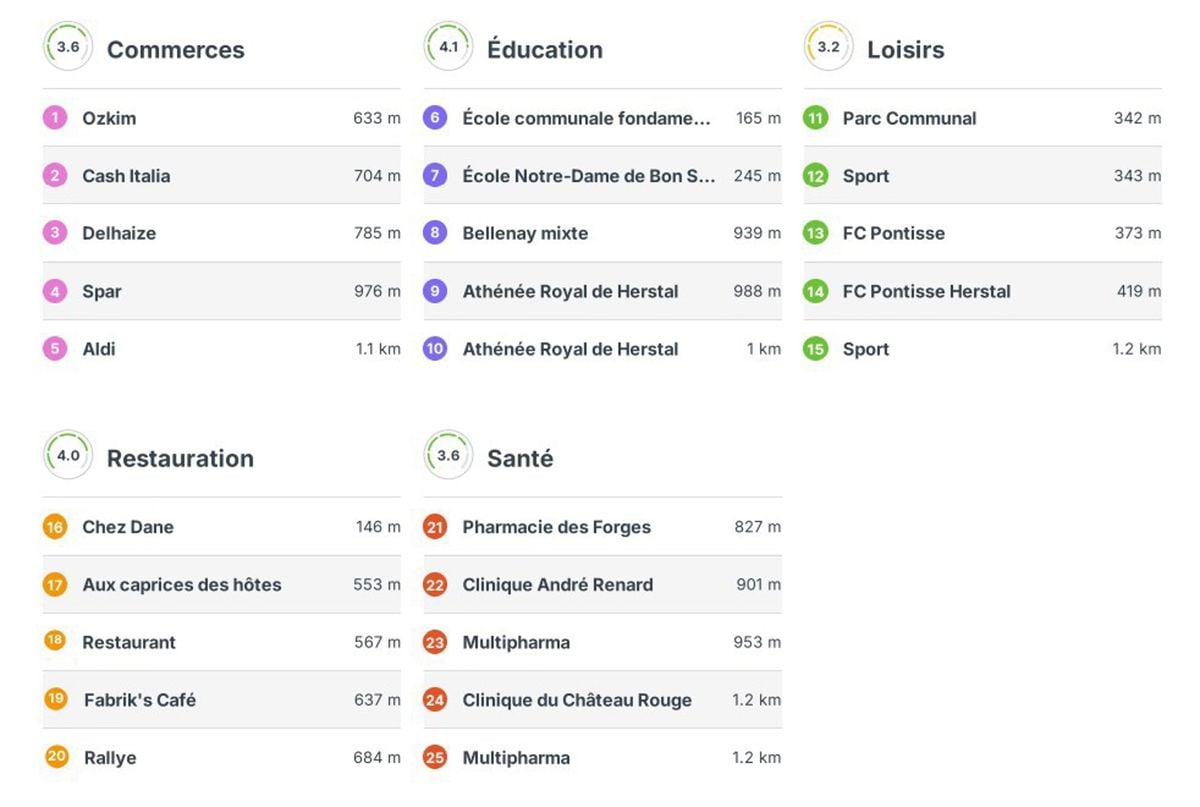Select the Pharmacie des Forges name
Viewport: 1200px width, 807px height.
click(x=556, y=527)
